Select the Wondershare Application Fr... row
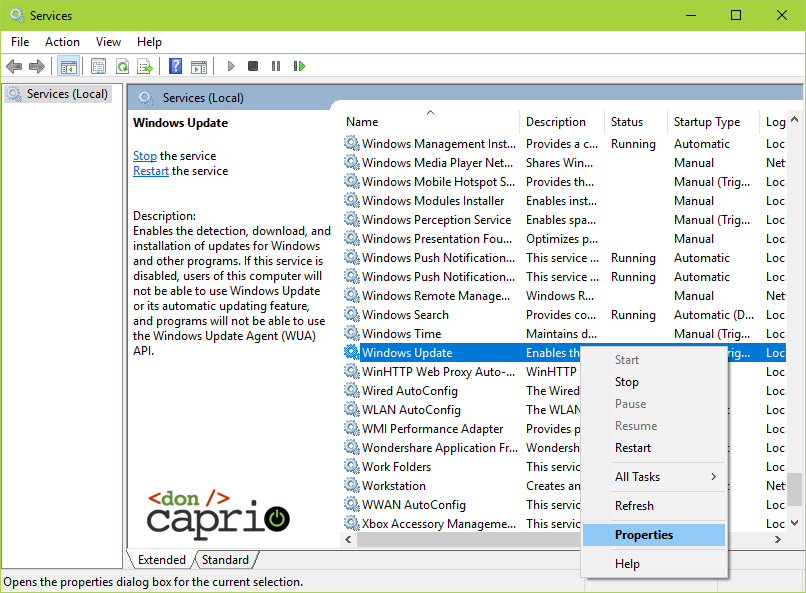The height and width of the screenshot is (593, 806). click(462, 447)
